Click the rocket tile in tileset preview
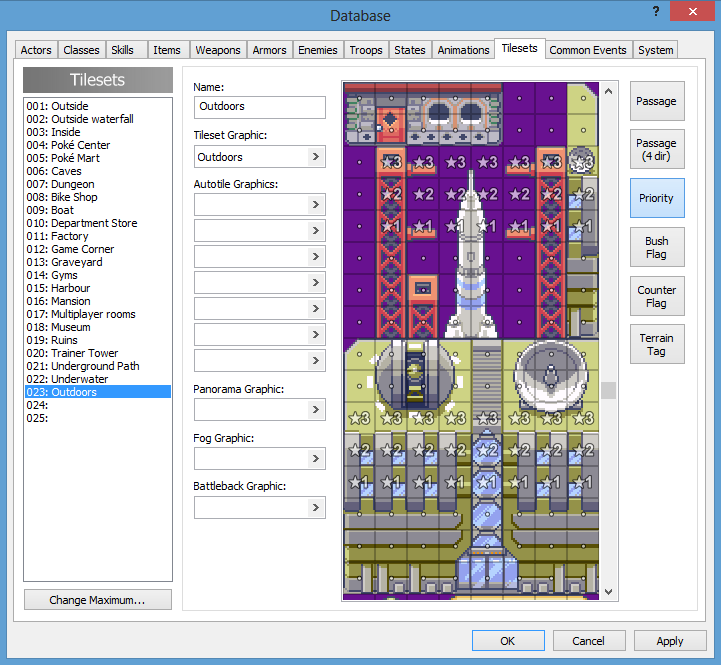Viewport: 721px width, 665px height. click(x=471, y=255)
